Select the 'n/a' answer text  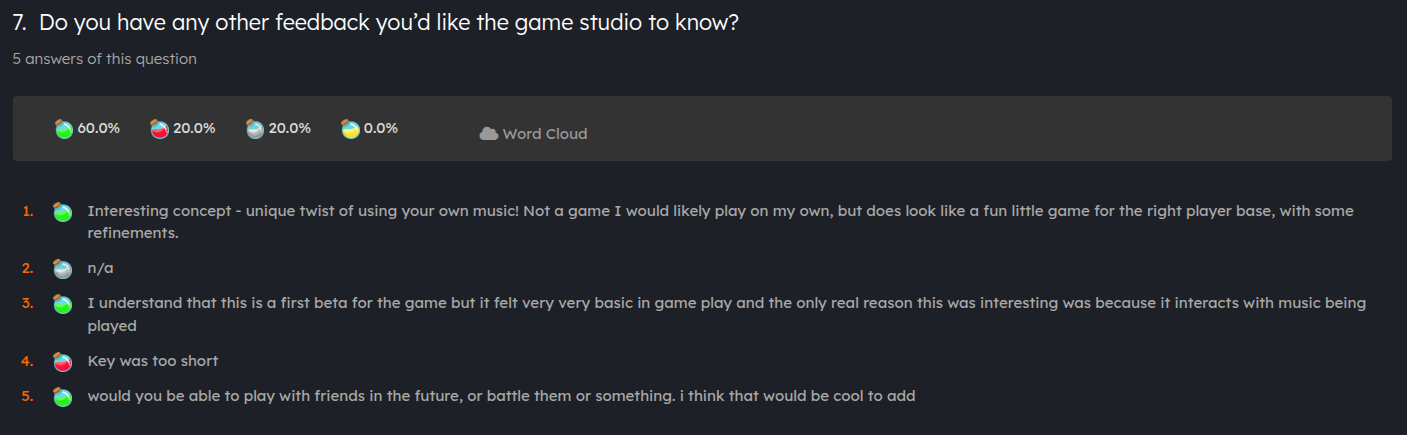100,268
